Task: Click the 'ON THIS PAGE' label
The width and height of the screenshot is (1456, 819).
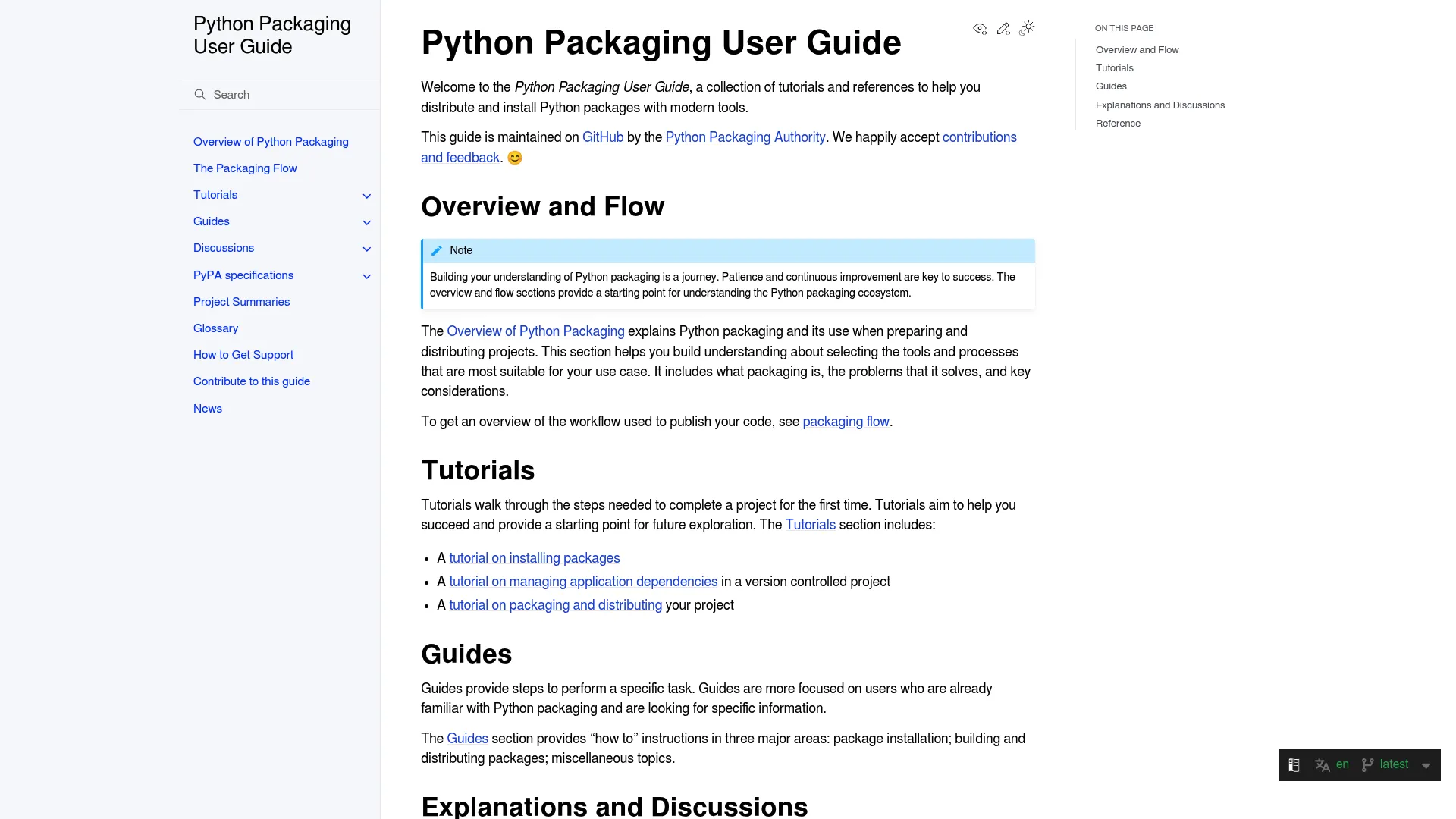Action: click(x=1124, y=28)
